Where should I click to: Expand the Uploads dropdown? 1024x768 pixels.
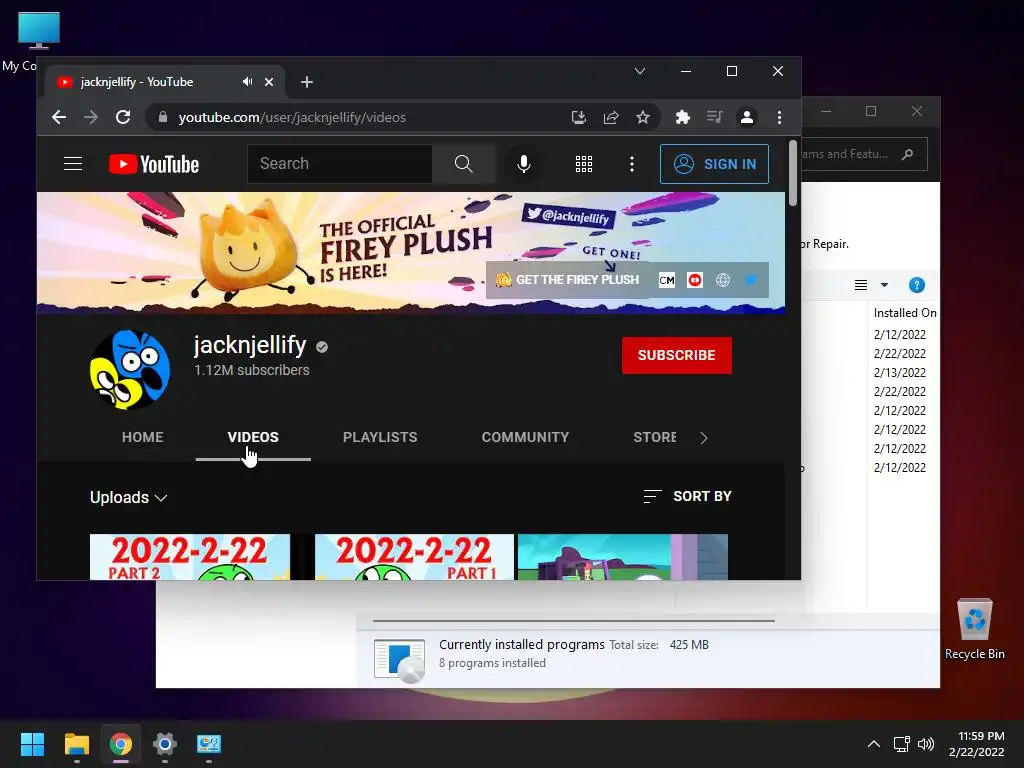(129, 497)
